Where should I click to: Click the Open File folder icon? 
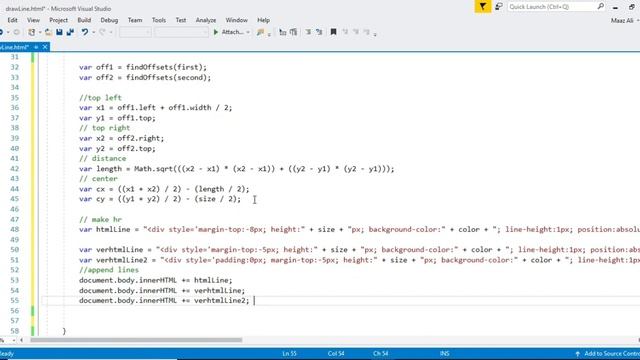pos(48,32)
